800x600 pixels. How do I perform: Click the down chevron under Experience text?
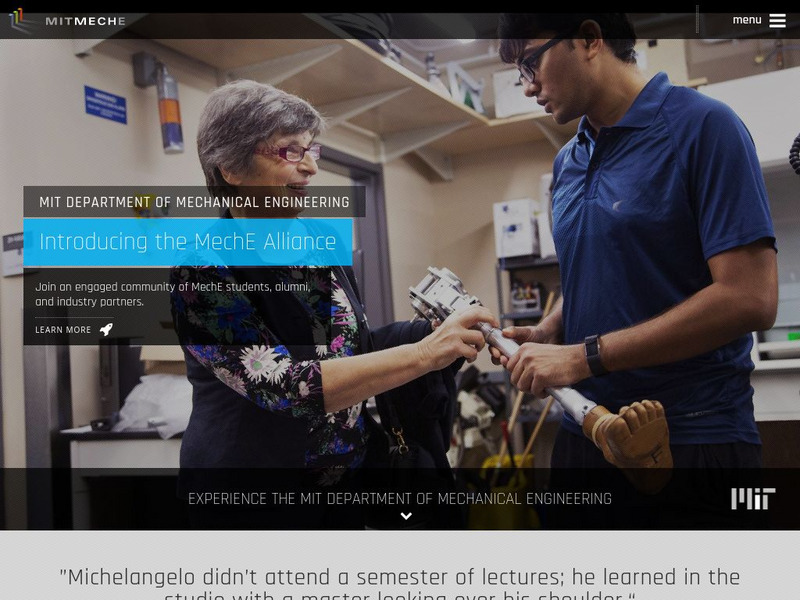coord(406,516)
